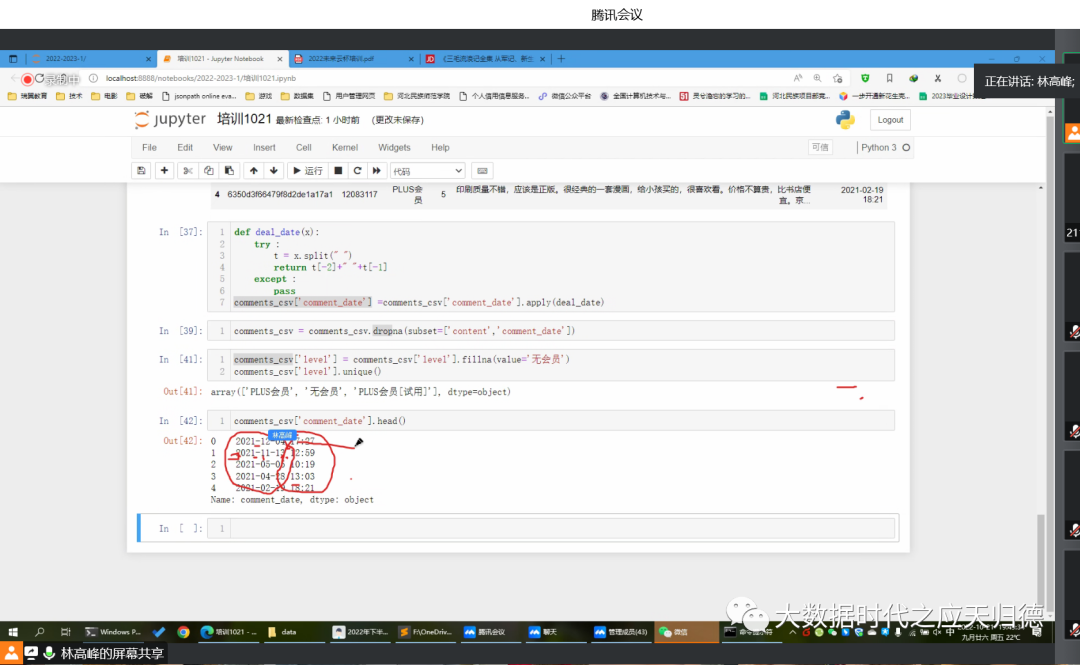
Task: Click the Python 3 kernel status circle
Action: point(906,147)
